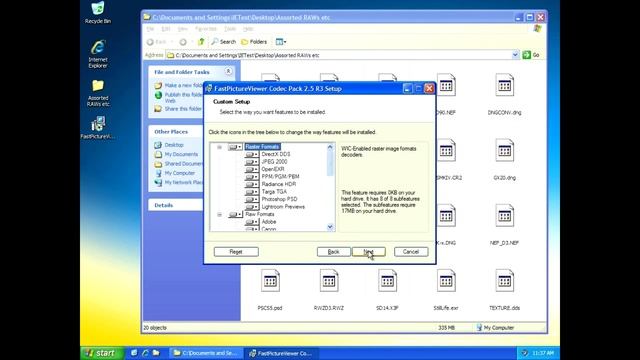The image size is (640, 360).
Task: Click the Explorer address bar field
Action: (342, 55)
